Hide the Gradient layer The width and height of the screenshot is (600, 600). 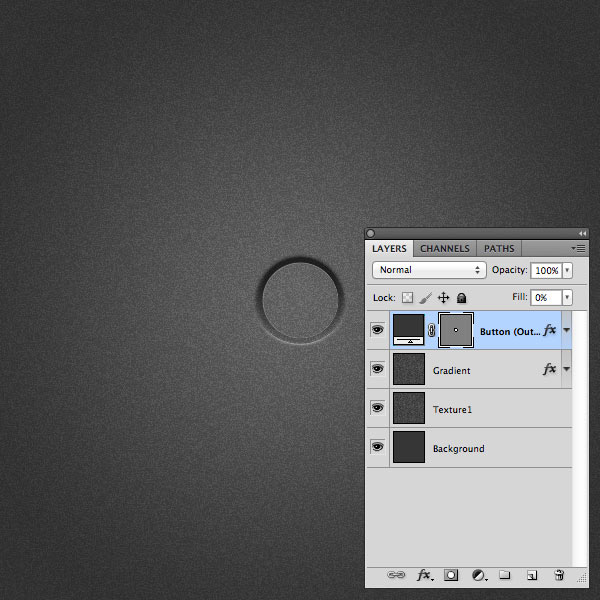coord(377,368)
